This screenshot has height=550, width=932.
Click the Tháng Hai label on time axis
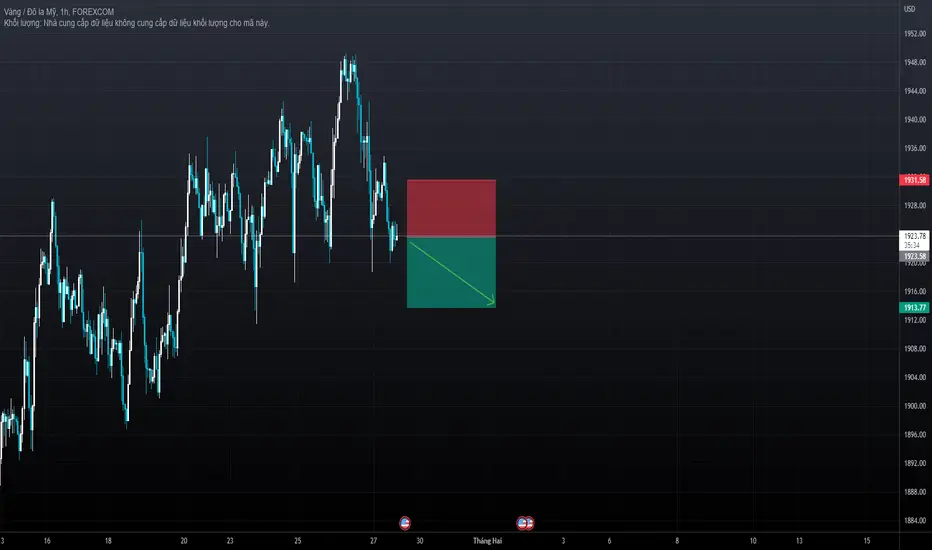pos(487,540)
